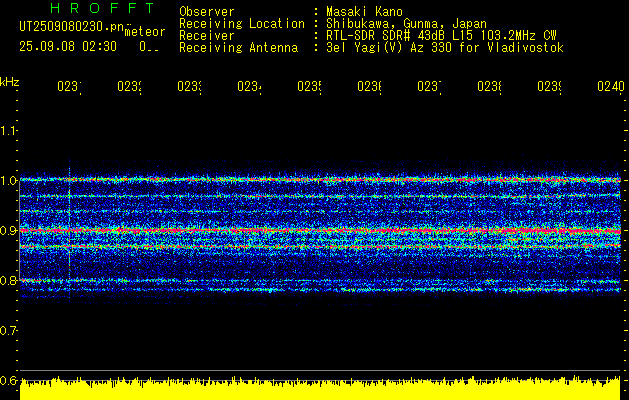
Task: Click the yellow signal level graph at bottom
Action: pos(320,388)
